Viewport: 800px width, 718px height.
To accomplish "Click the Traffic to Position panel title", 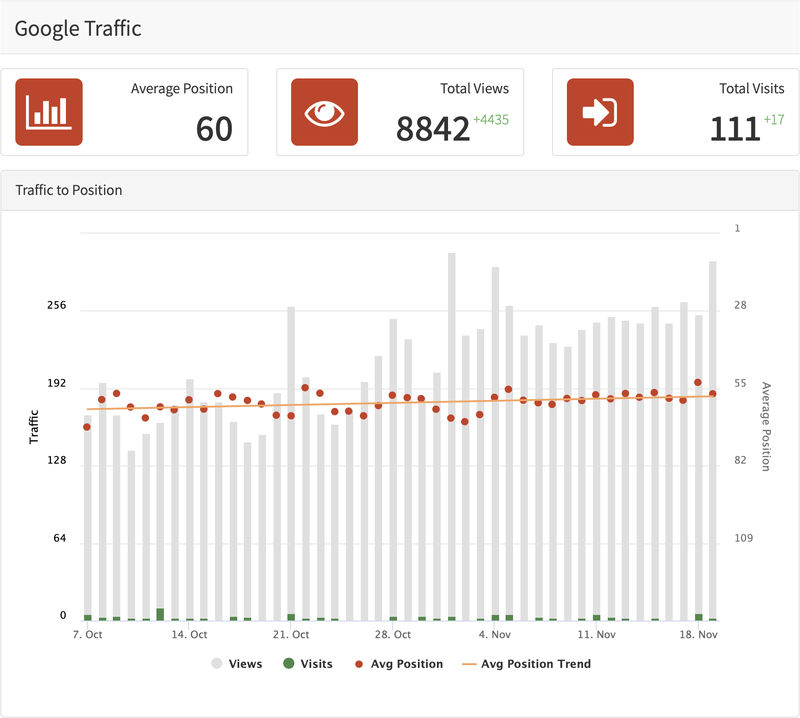I will click(x=69, y=190).
